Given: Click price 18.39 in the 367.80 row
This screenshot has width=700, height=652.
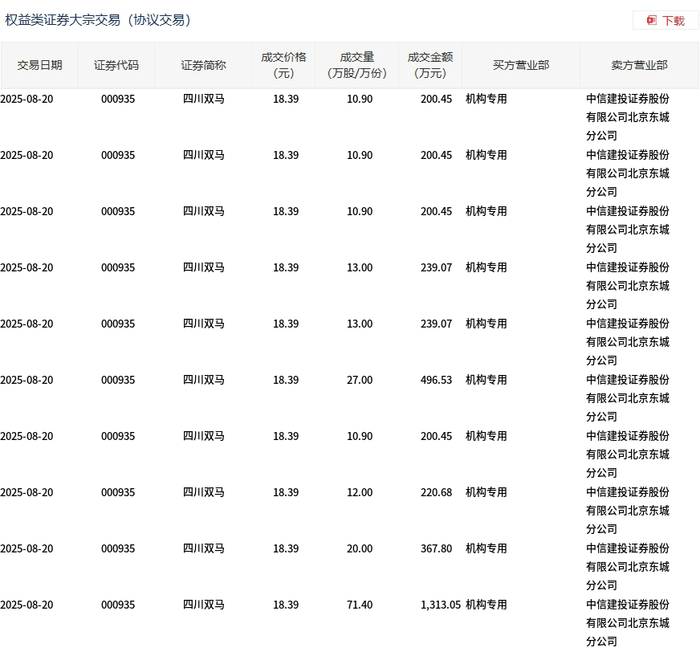Looking at the screenshot, I should point(286,549).
